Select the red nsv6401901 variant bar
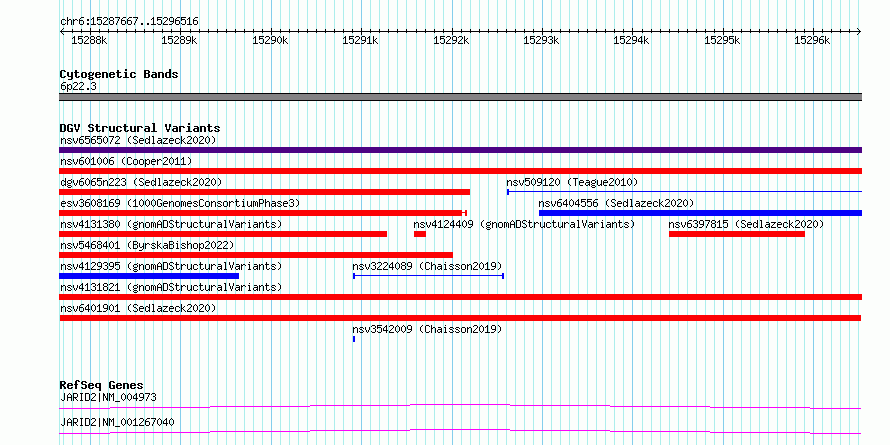The height and width of the screenshot is (445, 890). pyautogui.click(x=460, y=318)
